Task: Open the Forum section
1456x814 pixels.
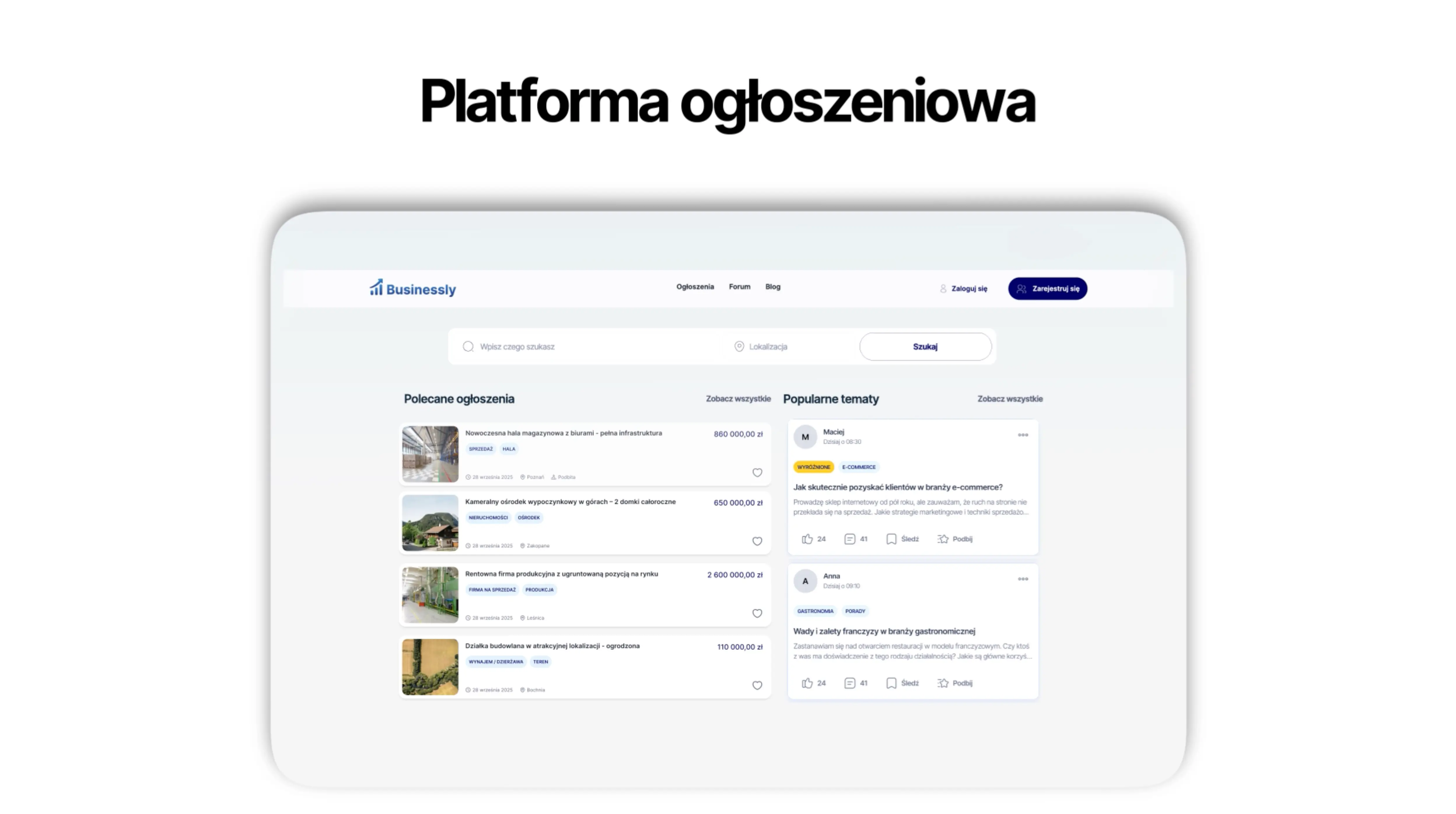Action: [740, 287]
